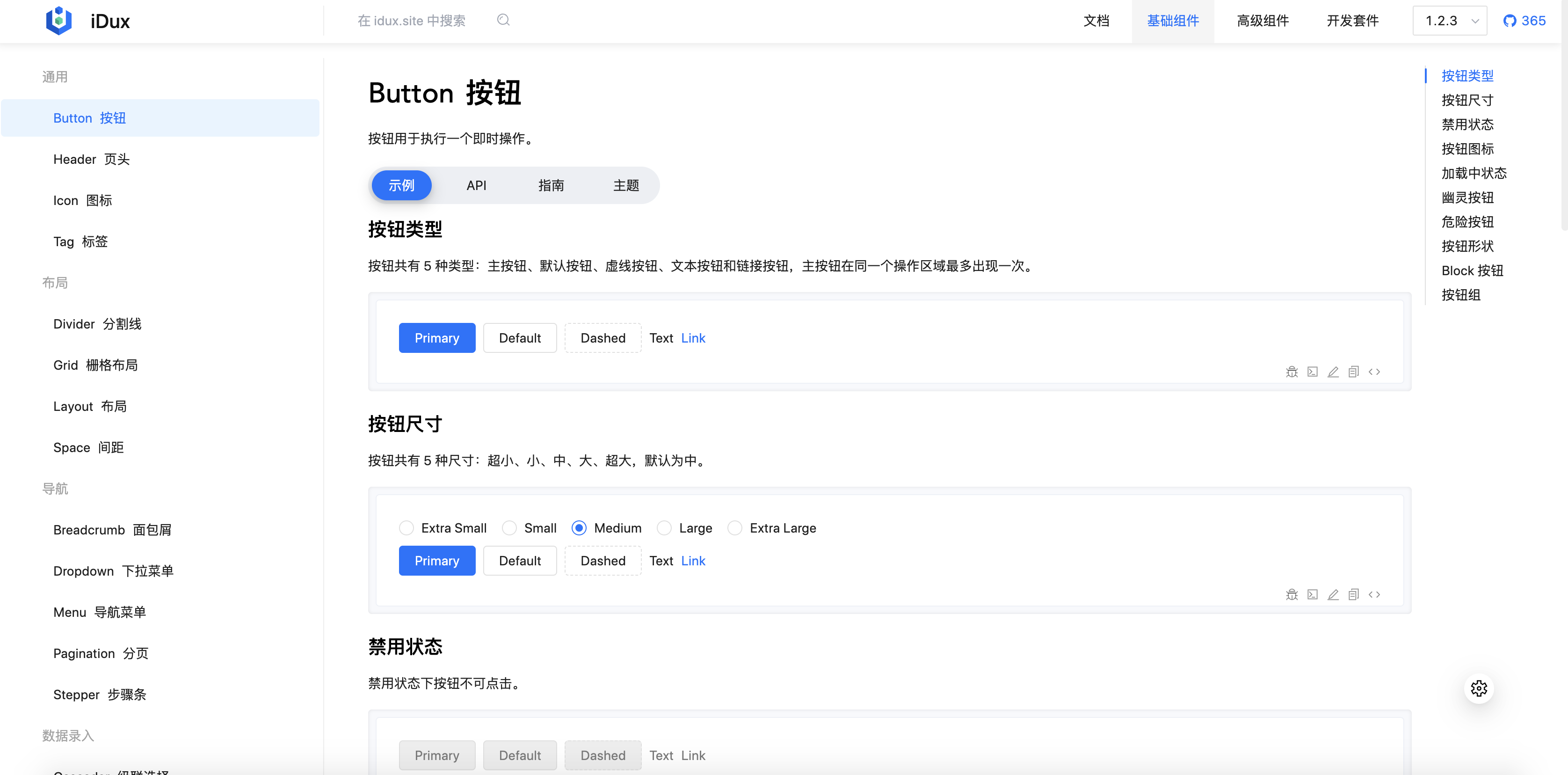Switch to the 主题 tab

point(626,185)
